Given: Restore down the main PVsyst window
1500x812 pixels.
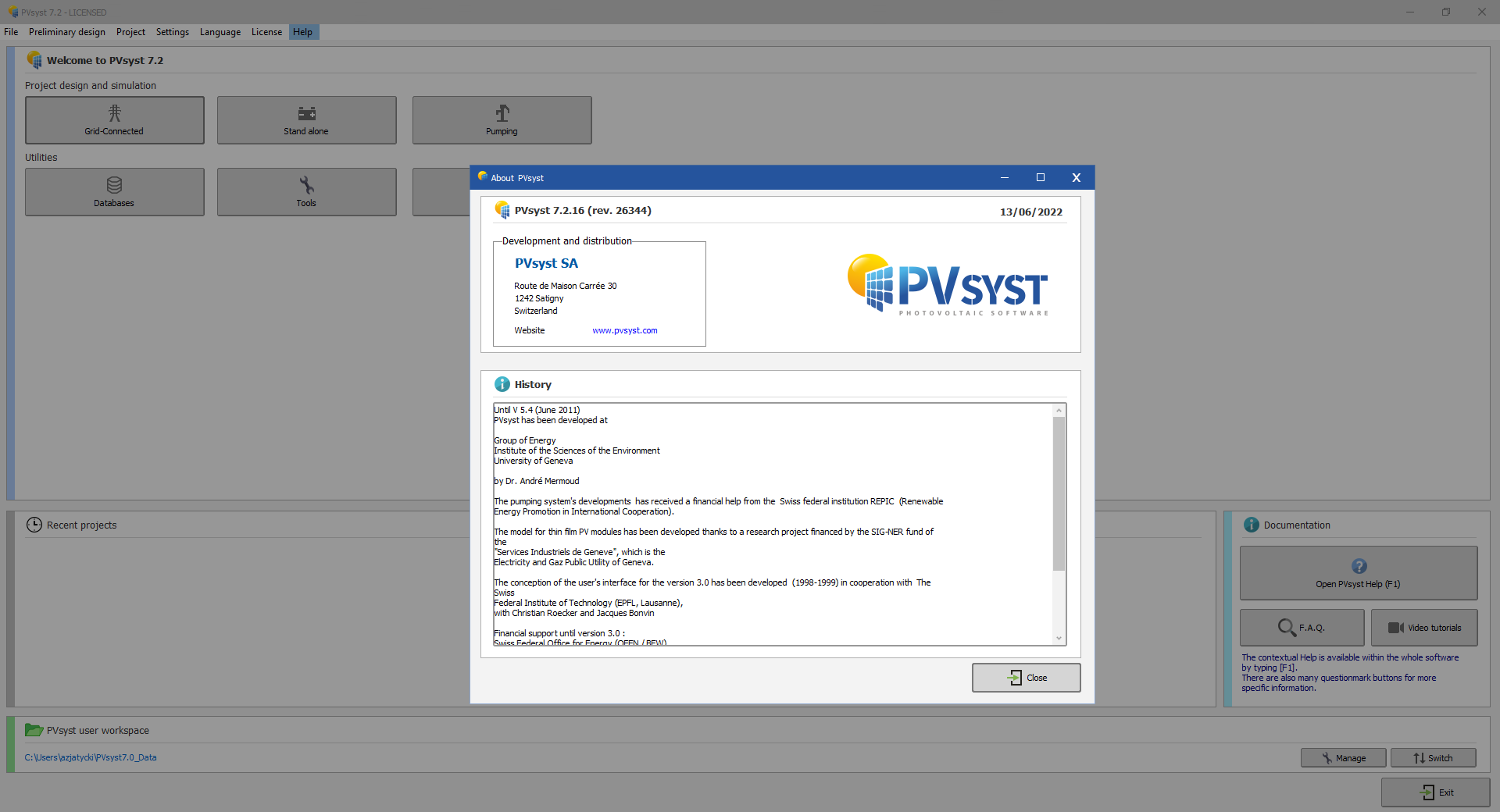Looking at the screenshot, I should click(x=1446, y=12).
